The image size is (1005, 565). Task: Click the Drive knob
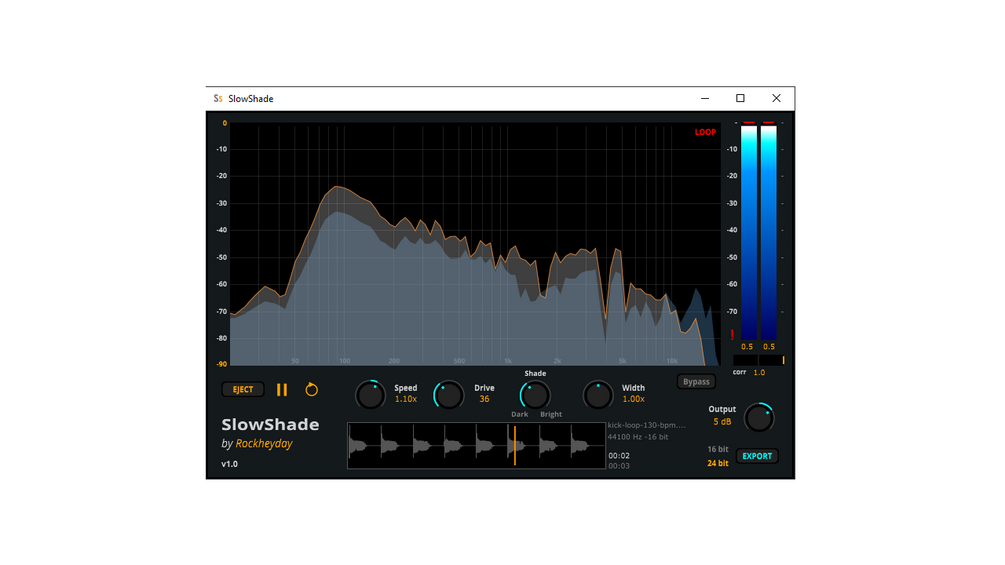pyautogui.click(x=448, y=395)
